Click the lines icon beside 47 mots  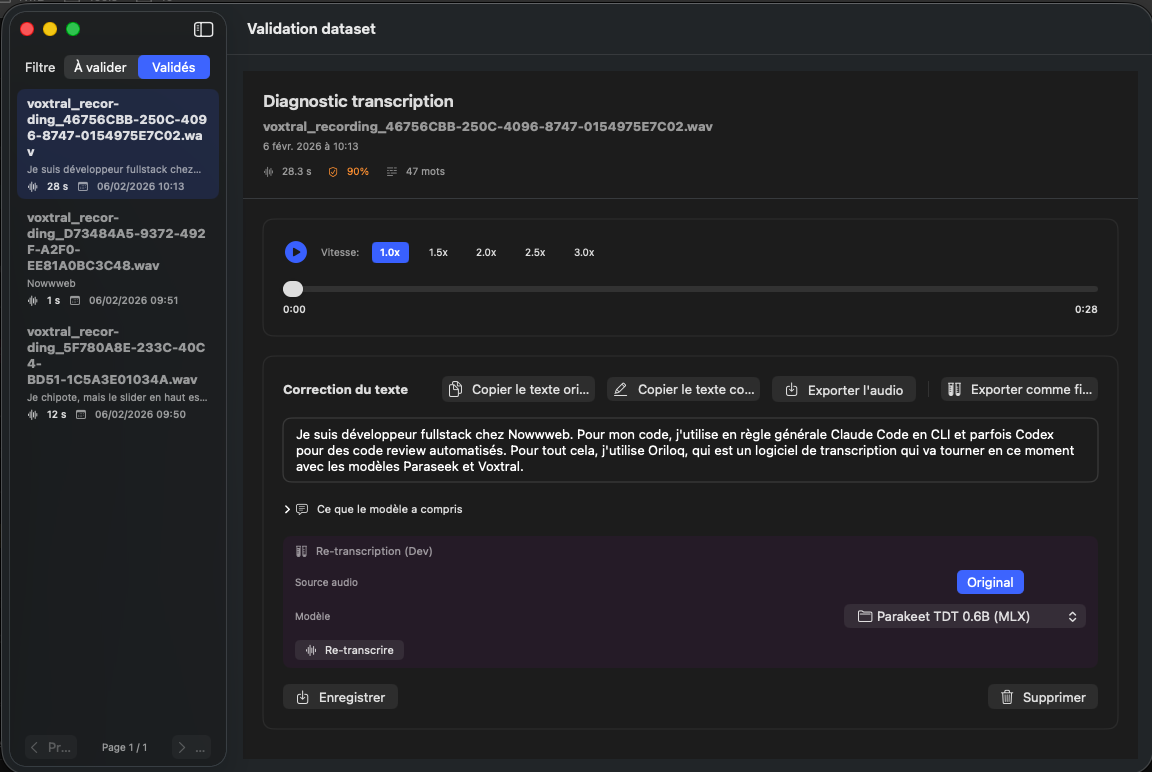pos(392,172)
